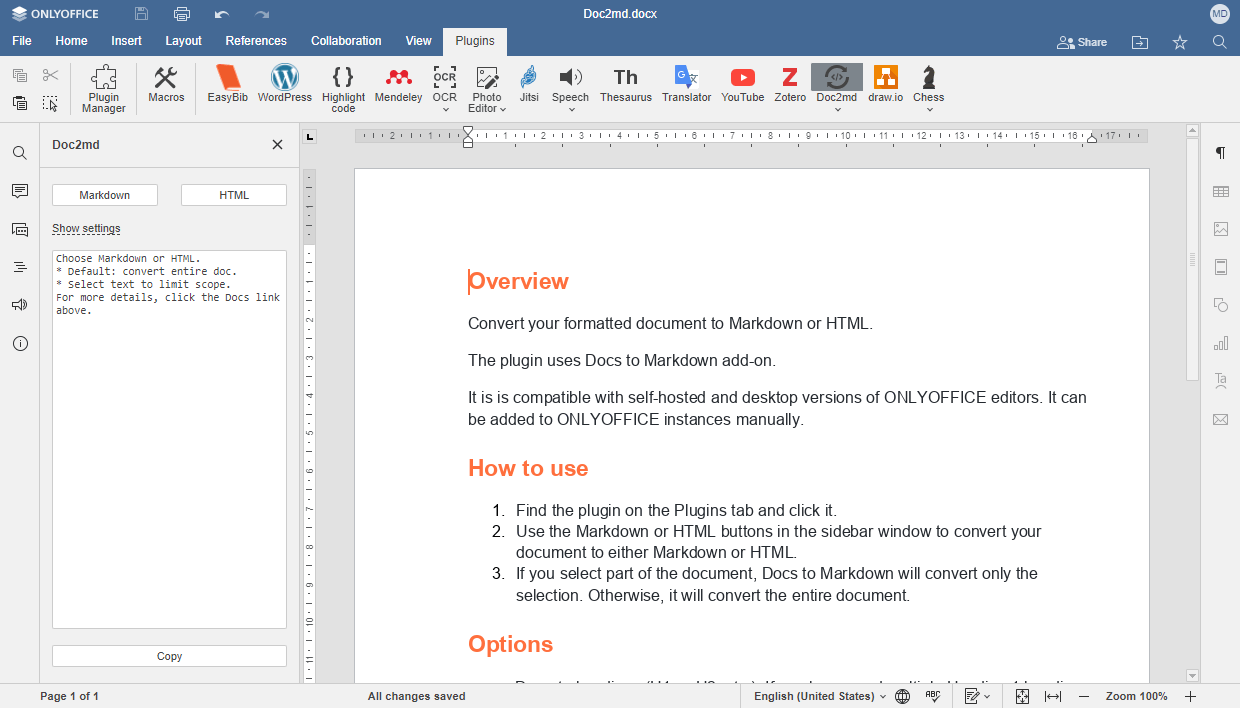Undo the last action

point(222,14)
